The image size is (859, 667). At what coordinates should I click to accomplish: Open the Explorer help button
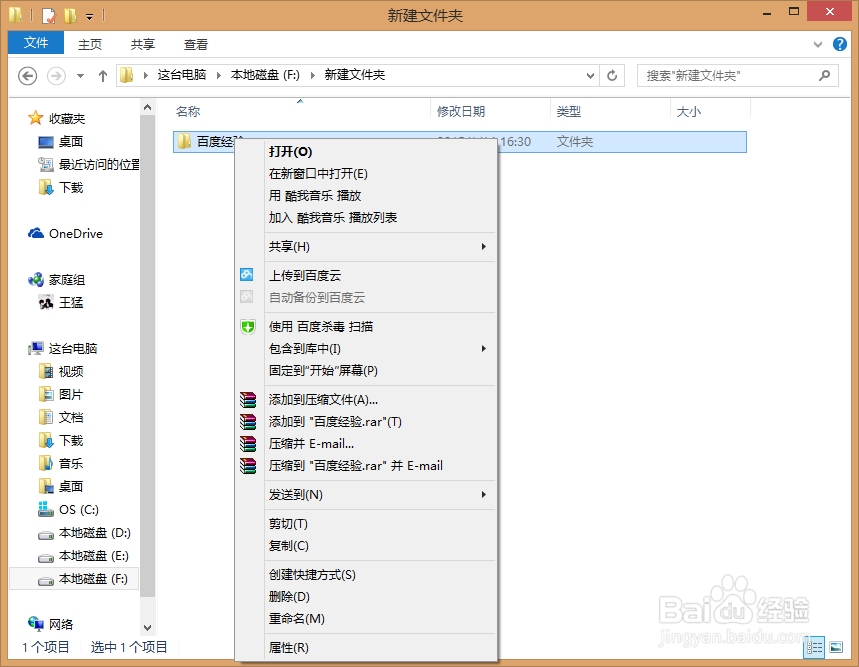(x=839, y=44)
